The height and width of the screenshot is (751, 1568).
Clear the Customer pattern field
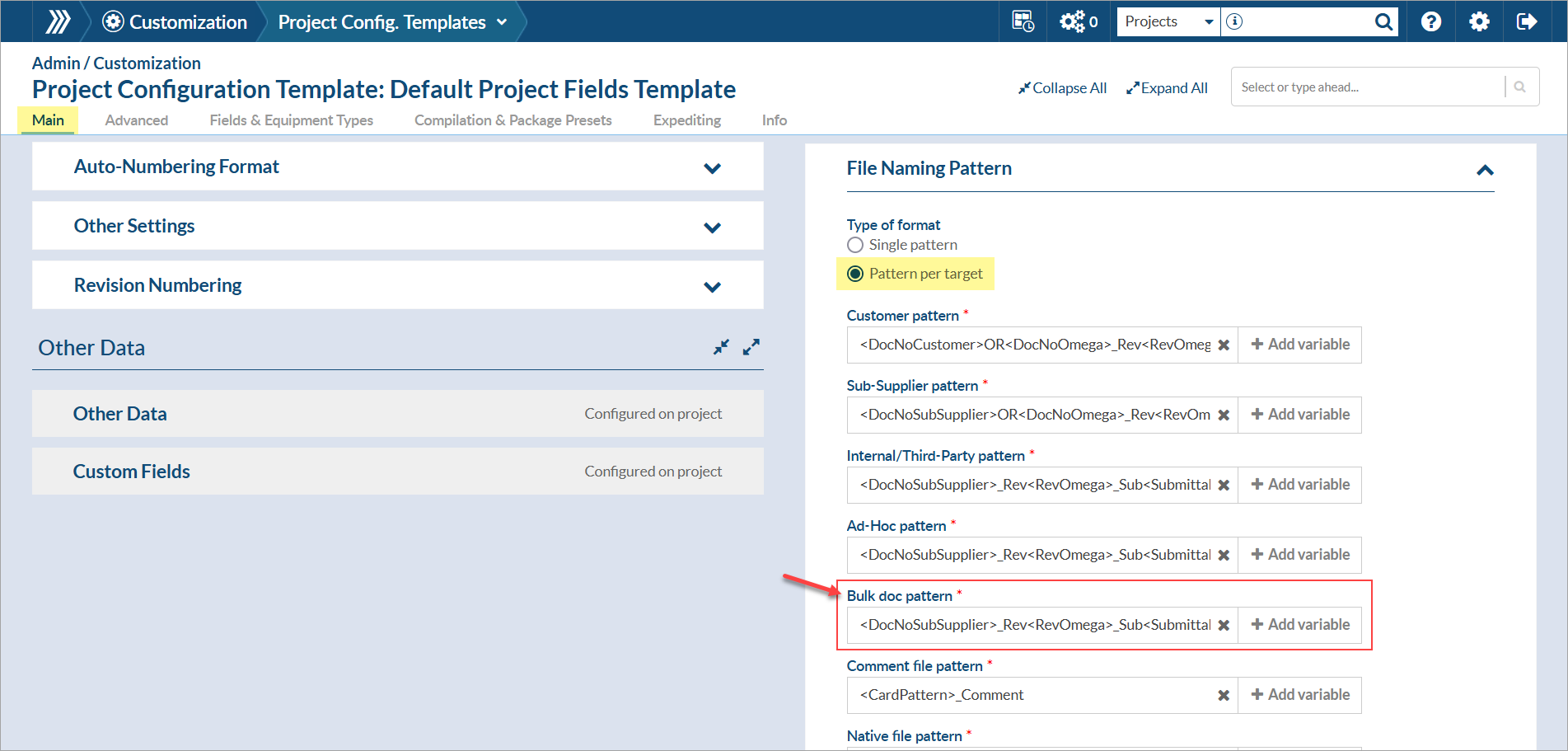[x=1224, y=345]
